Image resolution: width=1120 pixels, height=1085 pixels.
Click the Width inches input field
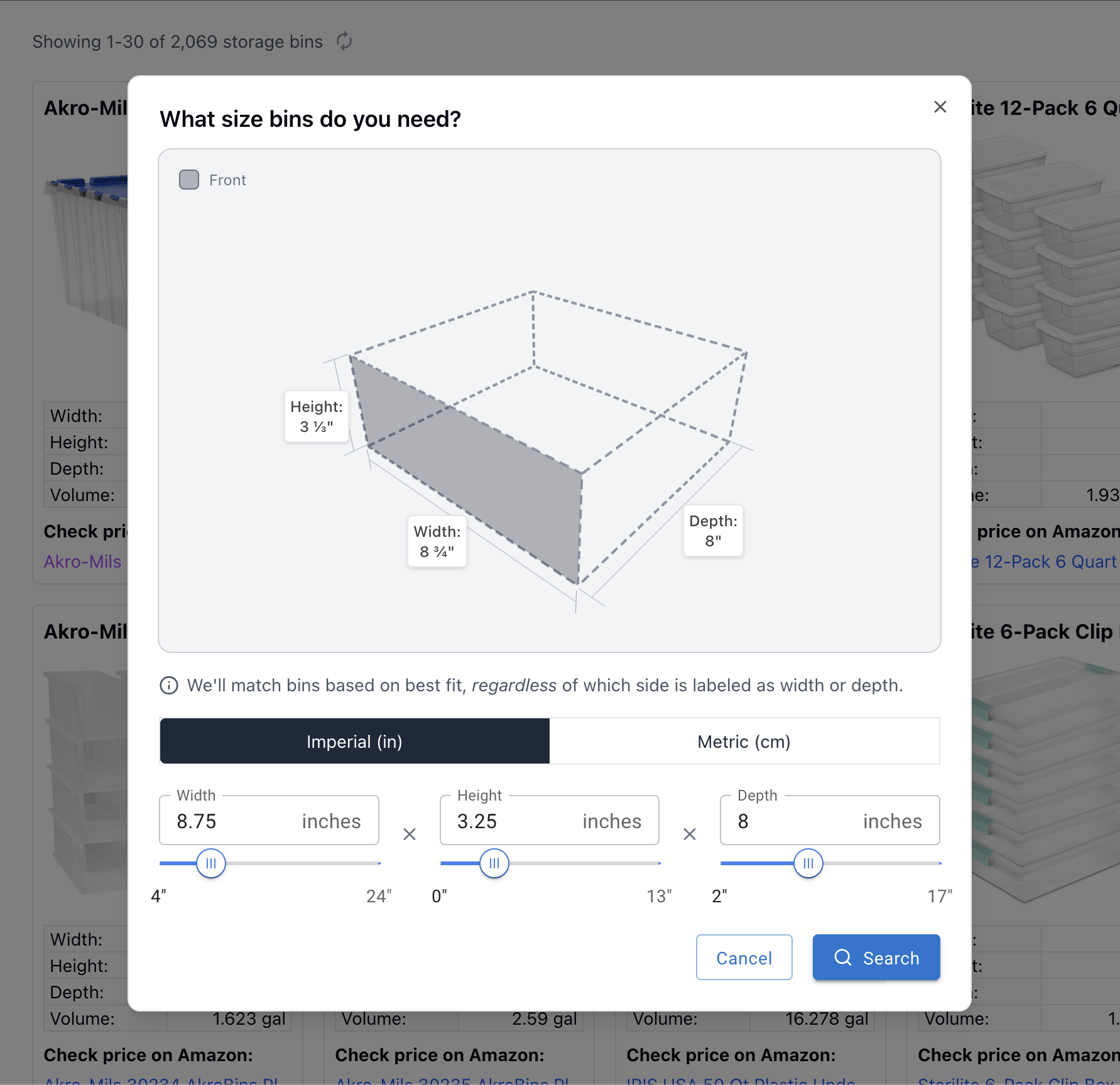(269, 820)
